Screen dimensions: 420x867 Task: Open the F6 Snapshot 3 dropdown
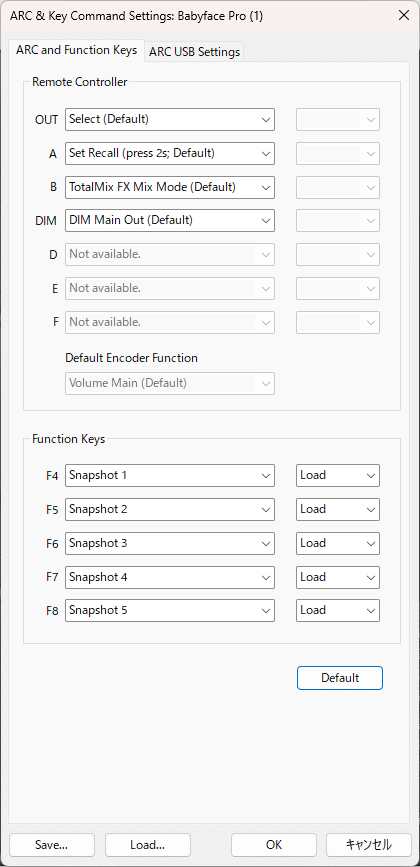click(x=170, y=544)
